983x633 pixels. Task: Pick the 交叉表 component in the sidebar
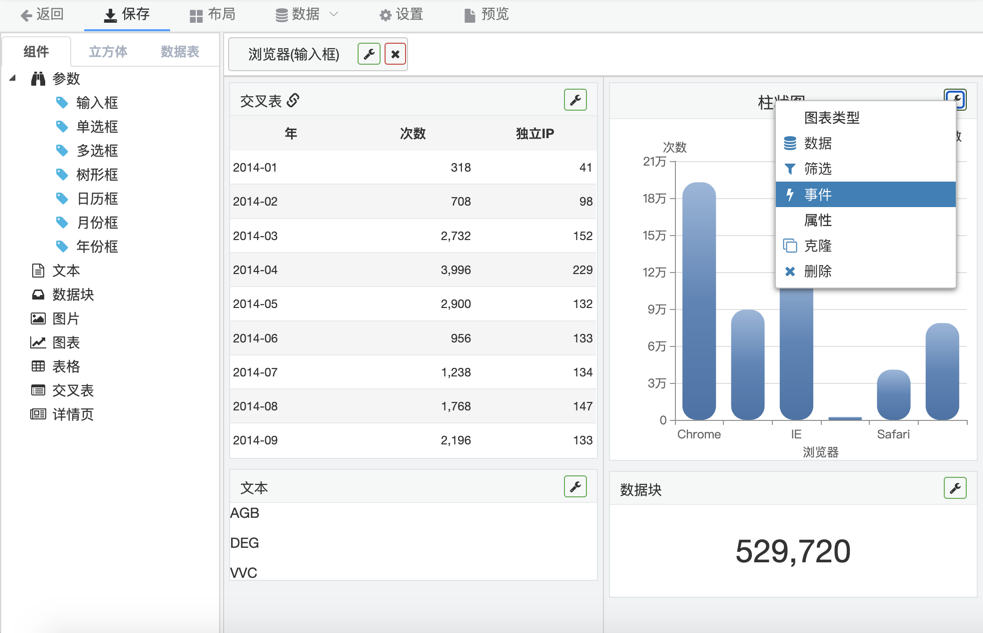click(x=72, y=390)
